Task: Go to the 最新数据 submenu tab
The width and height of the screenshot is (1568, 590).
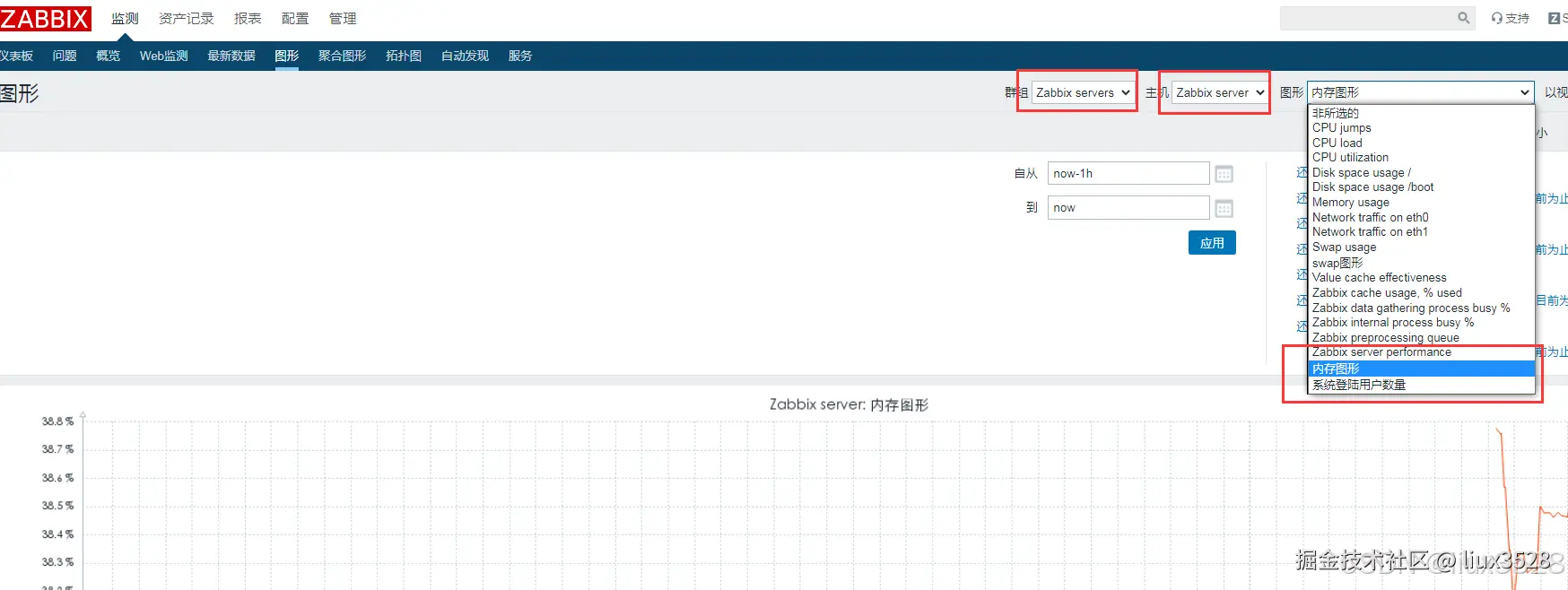Action: [x=231, y=56]
